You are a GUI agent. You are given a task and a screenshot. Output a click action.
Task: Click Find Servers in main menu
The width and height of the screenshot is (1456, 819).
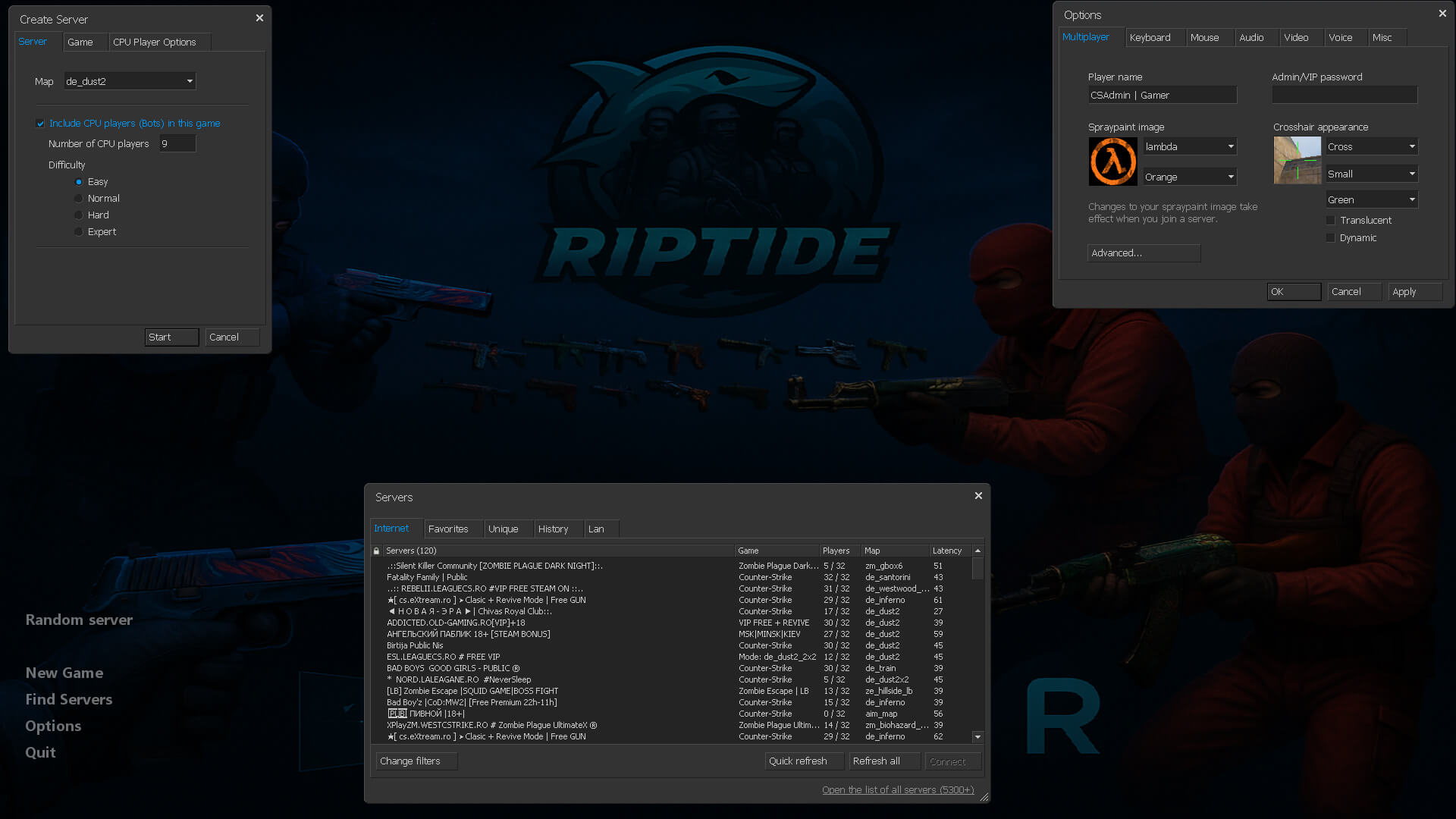point(69,699)
